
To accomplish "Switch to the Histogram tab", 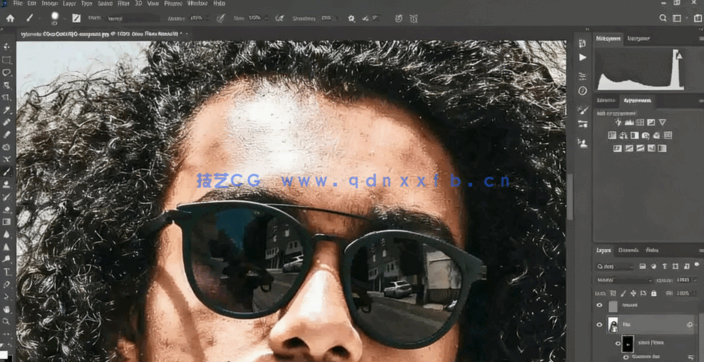I will click(609, 39).
